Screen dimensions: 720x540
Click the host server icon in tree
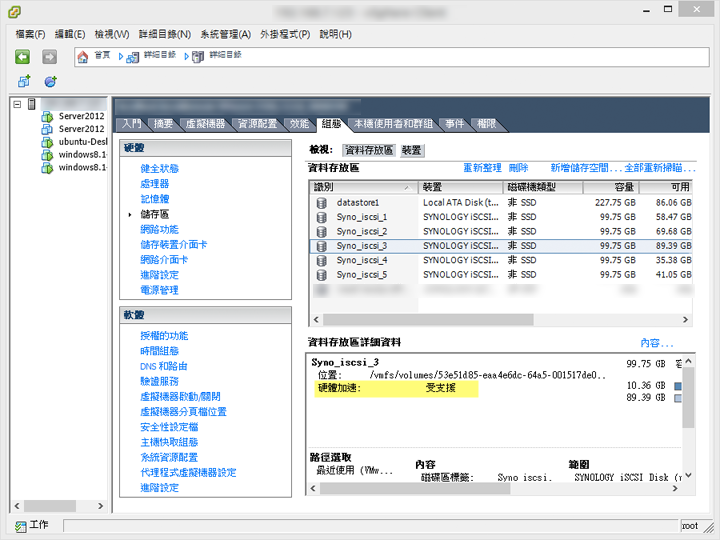click(32, 104)
